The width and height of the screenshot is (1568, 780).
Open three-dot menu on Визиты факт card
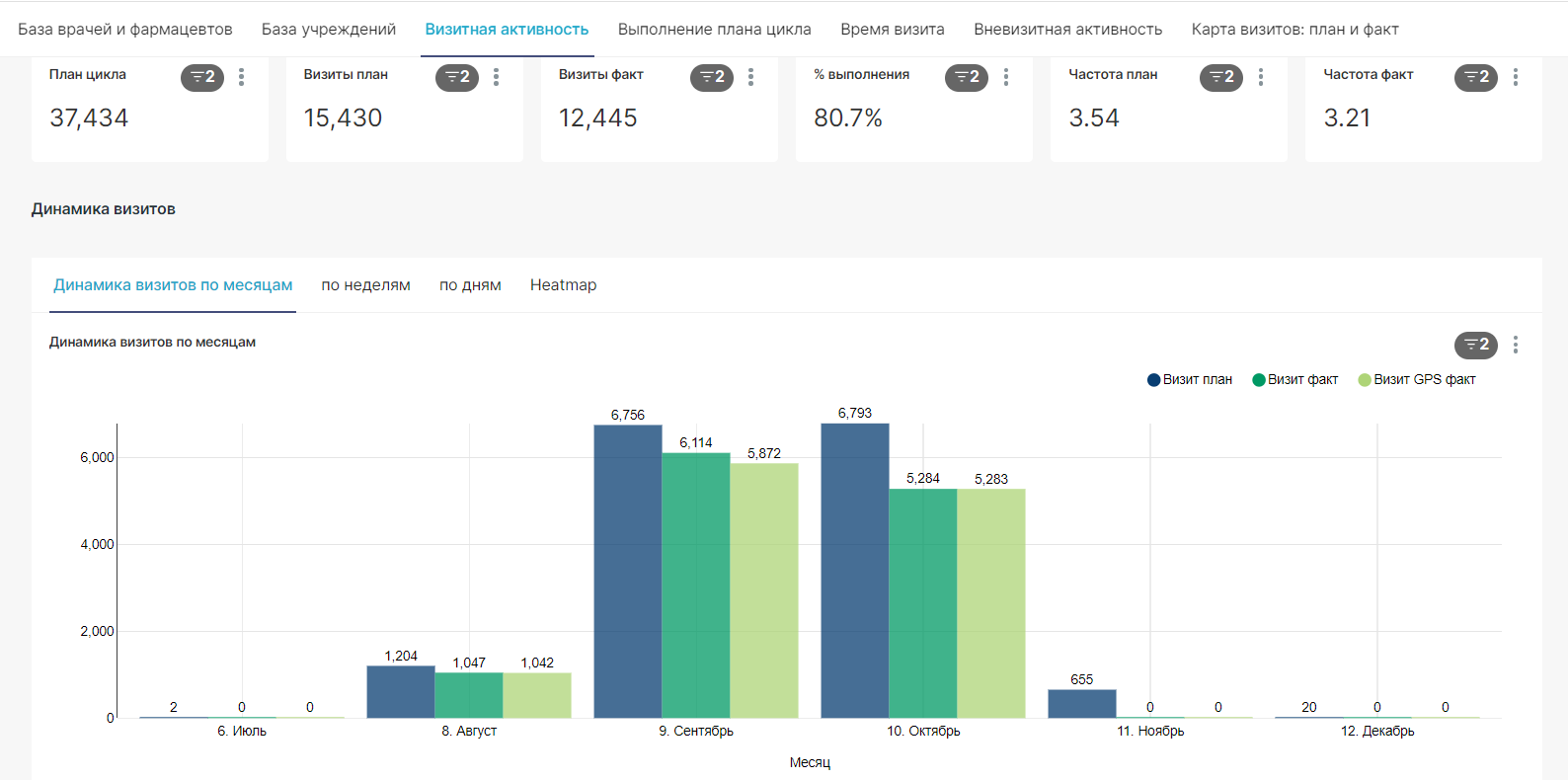click(x=750, y=77)
